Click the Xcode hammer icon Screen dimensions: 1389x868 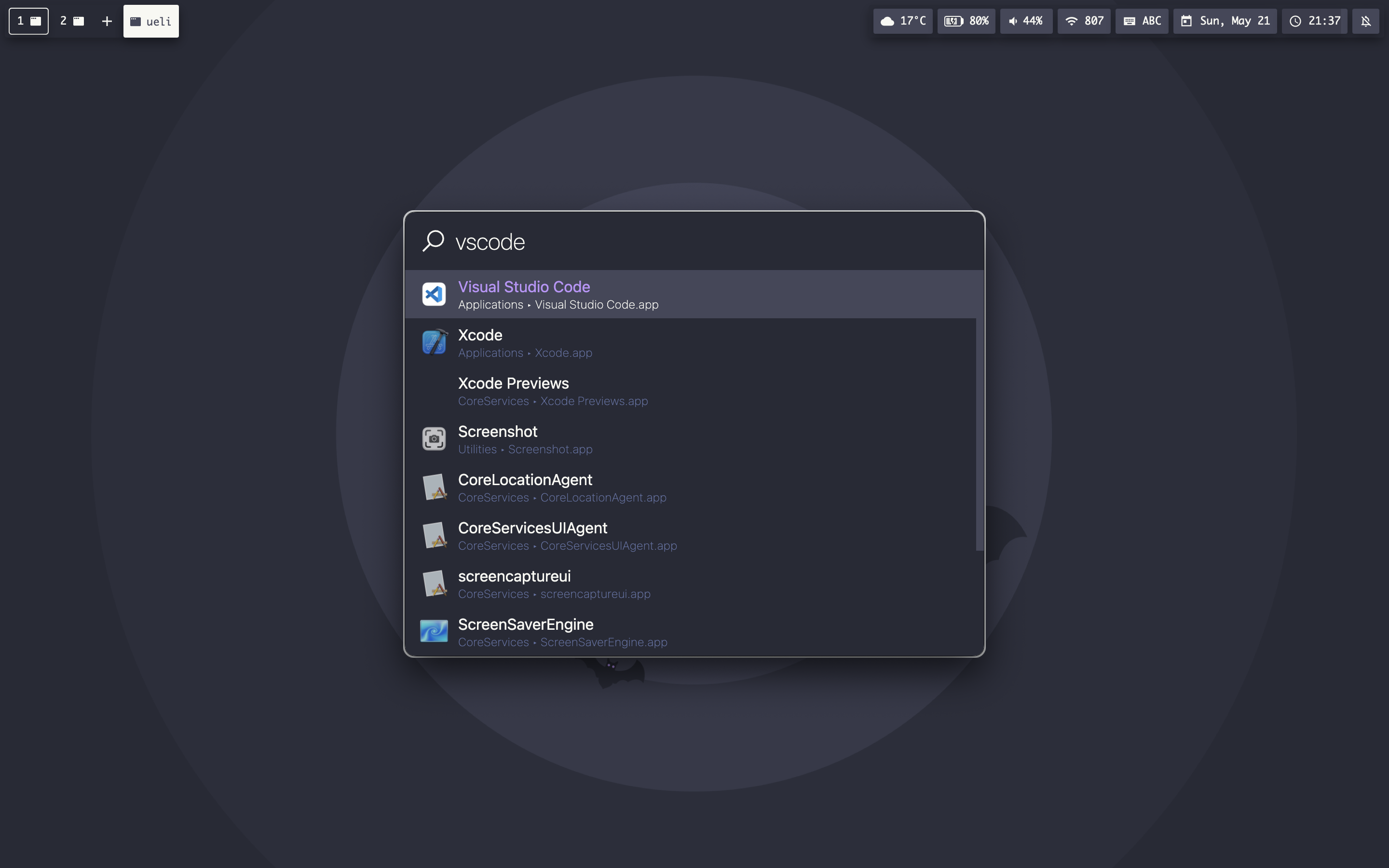pos(434,343)
